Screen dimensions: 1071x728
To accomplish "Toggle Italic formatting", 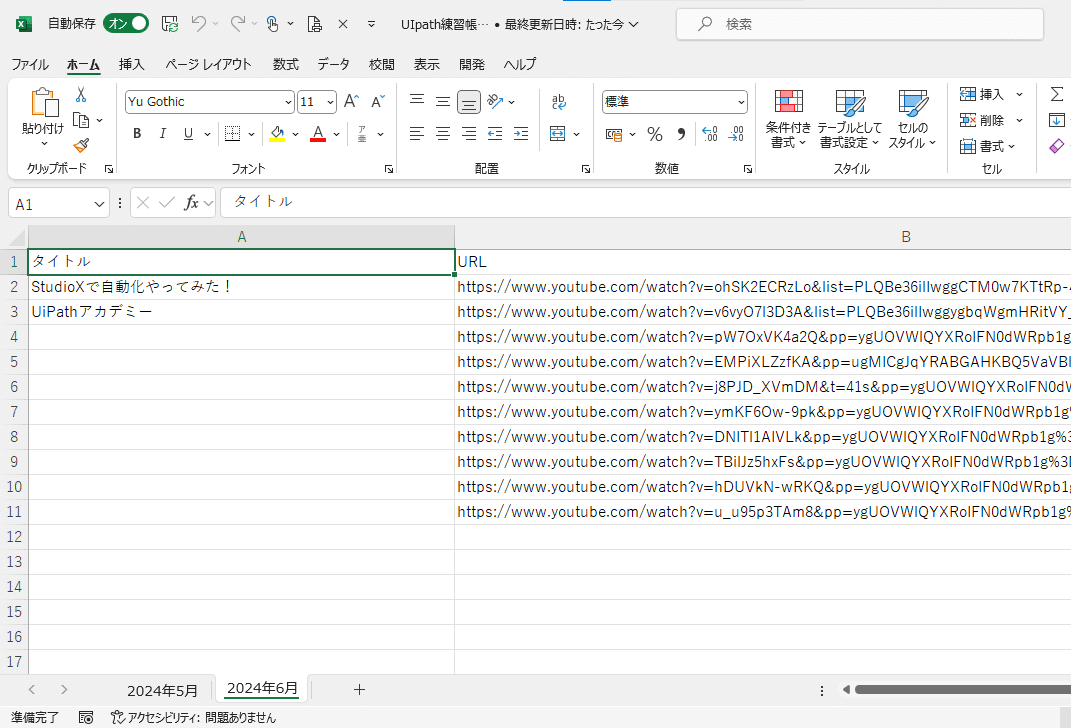I will click(x=163, y=134).
